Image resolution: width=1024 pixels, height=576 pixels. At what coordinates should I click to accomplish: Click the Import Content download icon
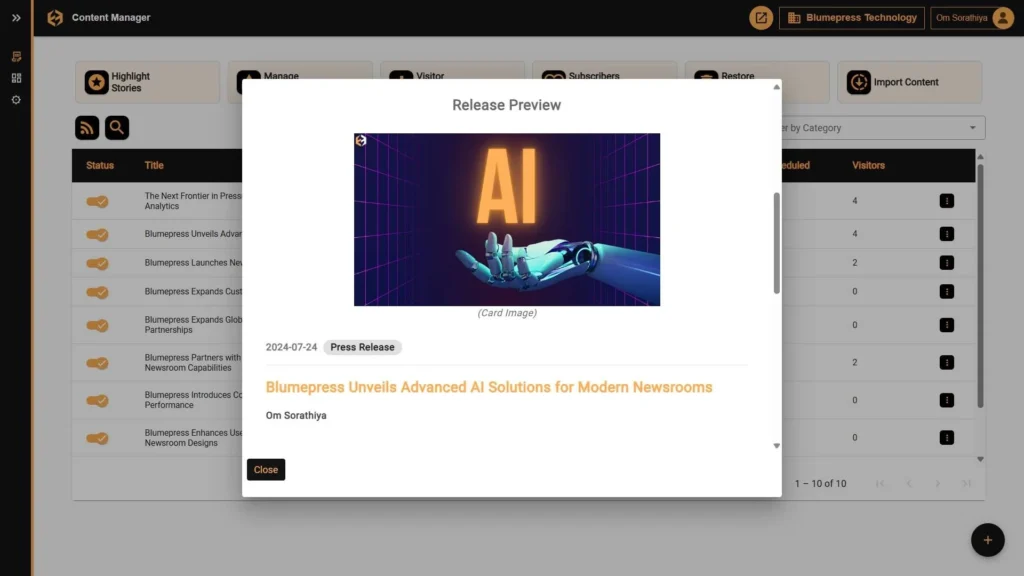[x=858, y=82]
